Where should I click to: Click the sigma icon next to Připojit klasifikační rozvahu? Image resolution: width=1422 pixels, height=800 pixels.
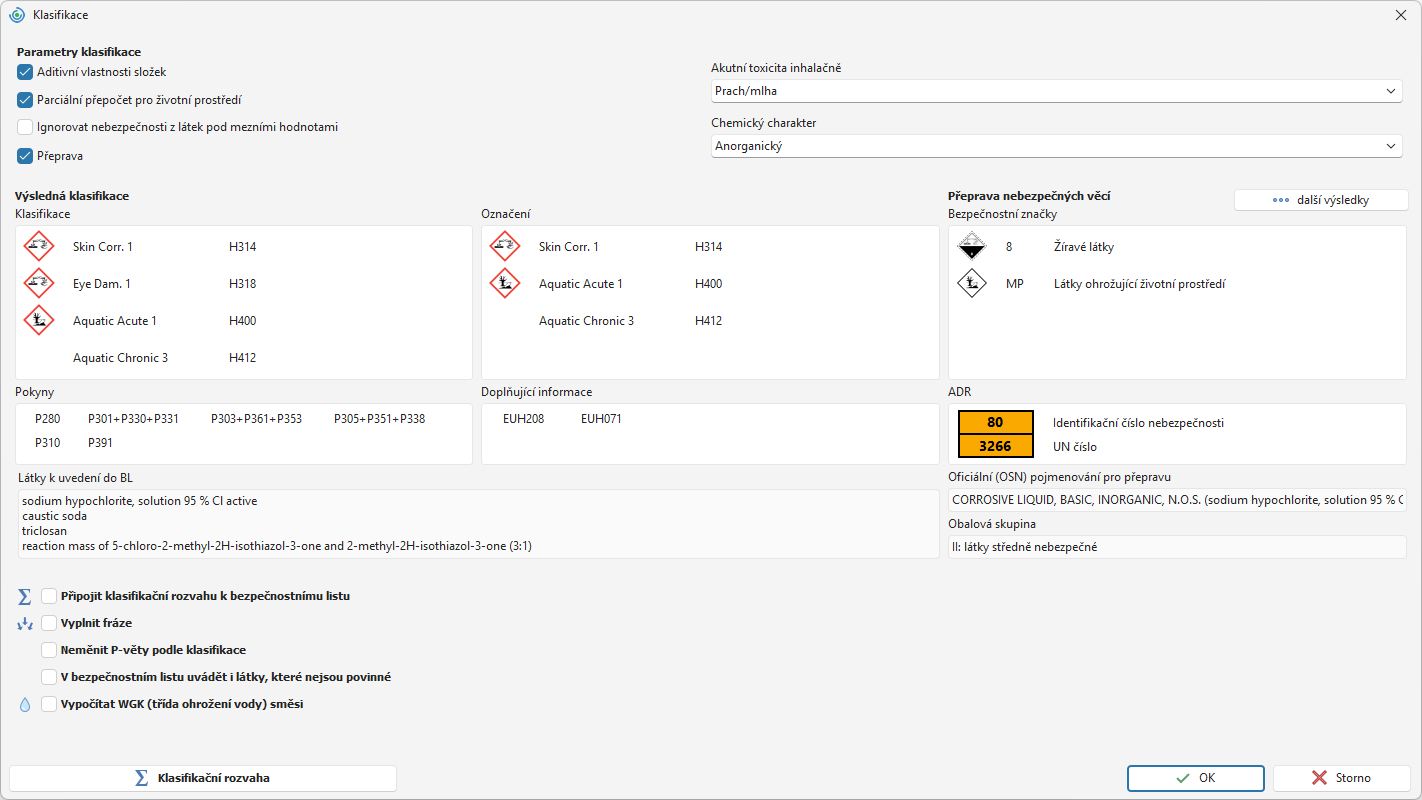pos(25,596)
